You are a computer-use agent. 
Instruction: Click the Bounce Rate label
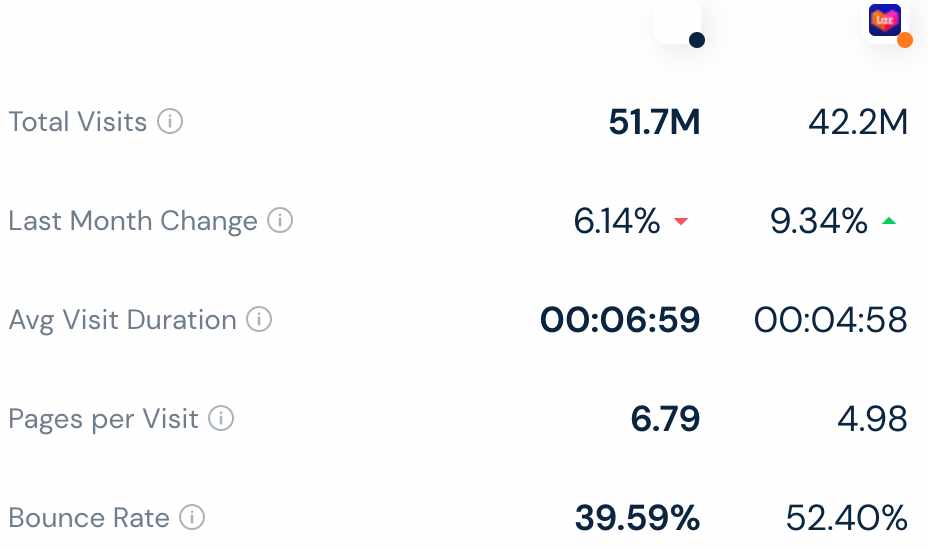(x=89, y=517)
